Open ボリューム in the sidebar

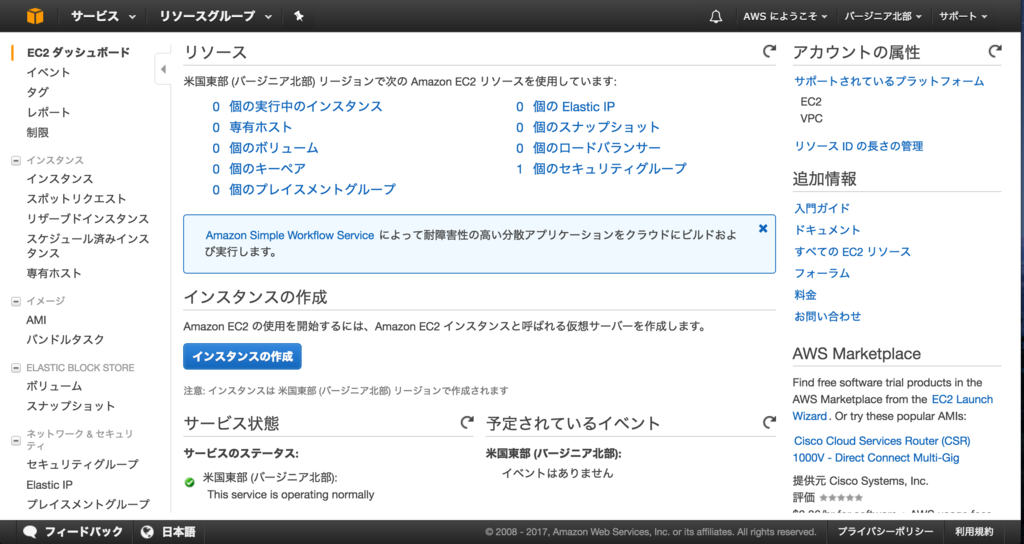coord(54,387)
